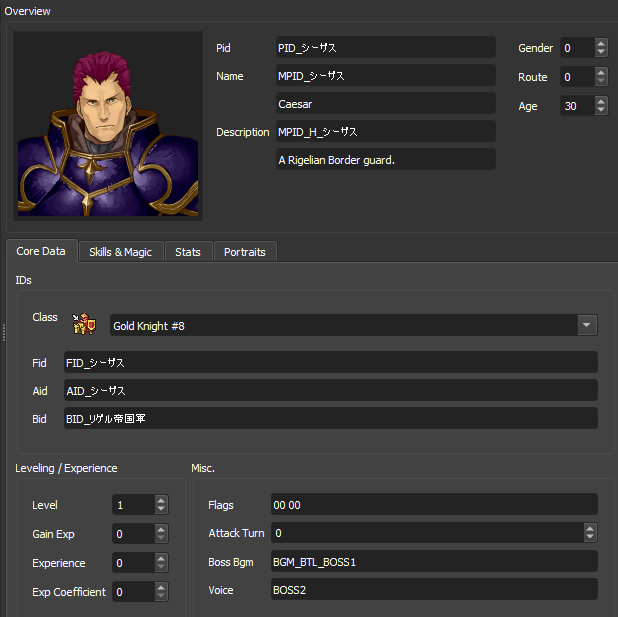The image size is (618, 617).
Task: Decrease the Attack Turn value
Action: coord(590,538)
